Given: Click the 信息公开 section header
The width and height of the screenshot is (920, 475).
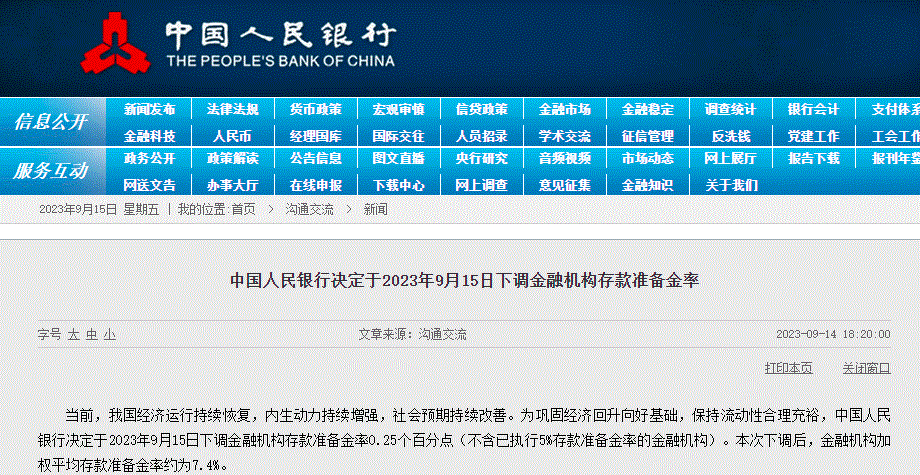Looking at the screenshot, I should 51,122.
